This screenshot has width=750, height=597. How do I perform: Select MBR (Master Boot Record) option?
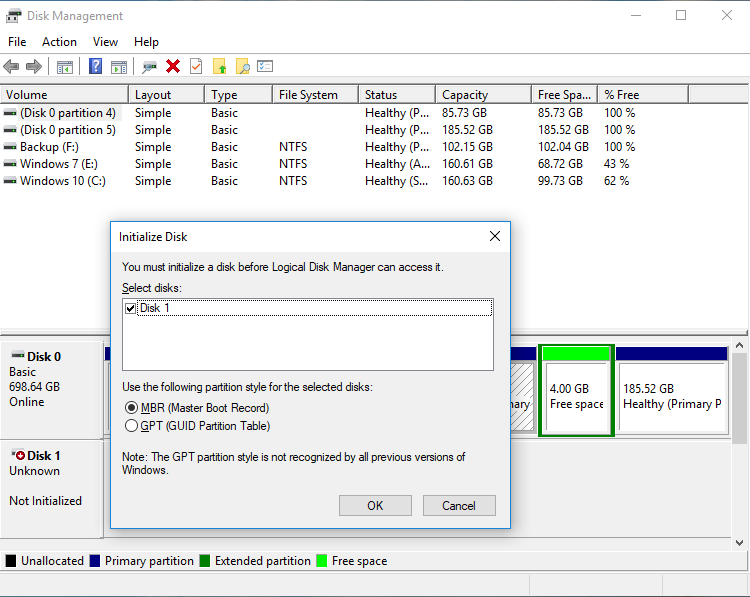(131, 408)
